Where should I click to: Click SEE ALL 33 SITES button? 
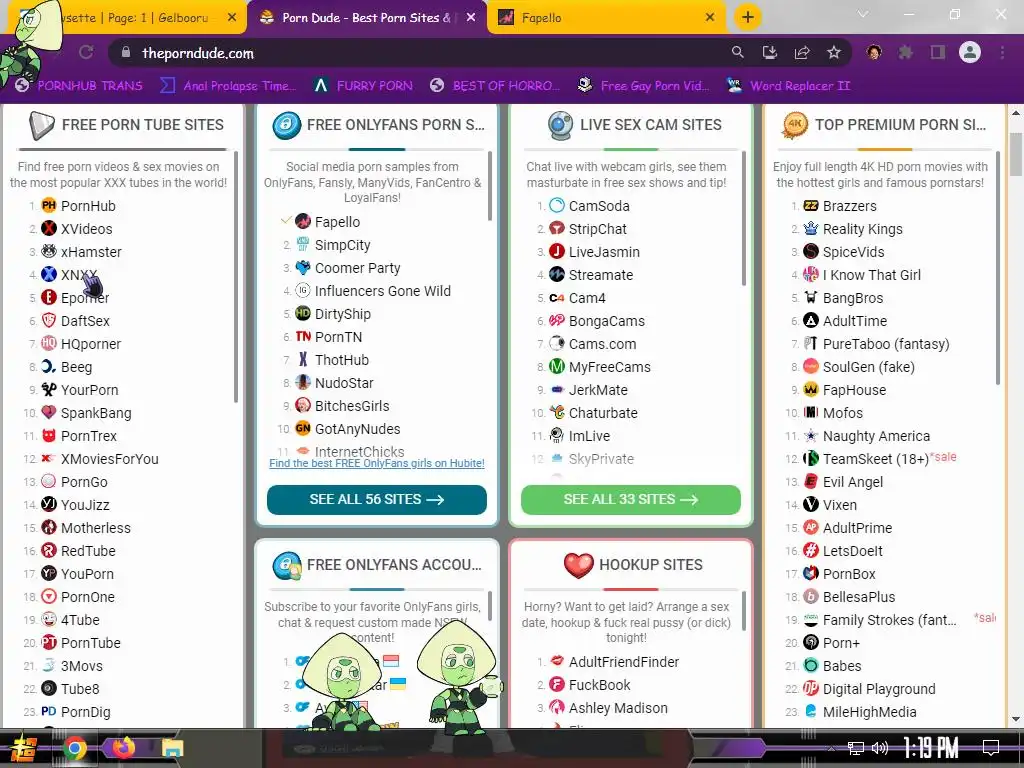(x=631, y=500)
